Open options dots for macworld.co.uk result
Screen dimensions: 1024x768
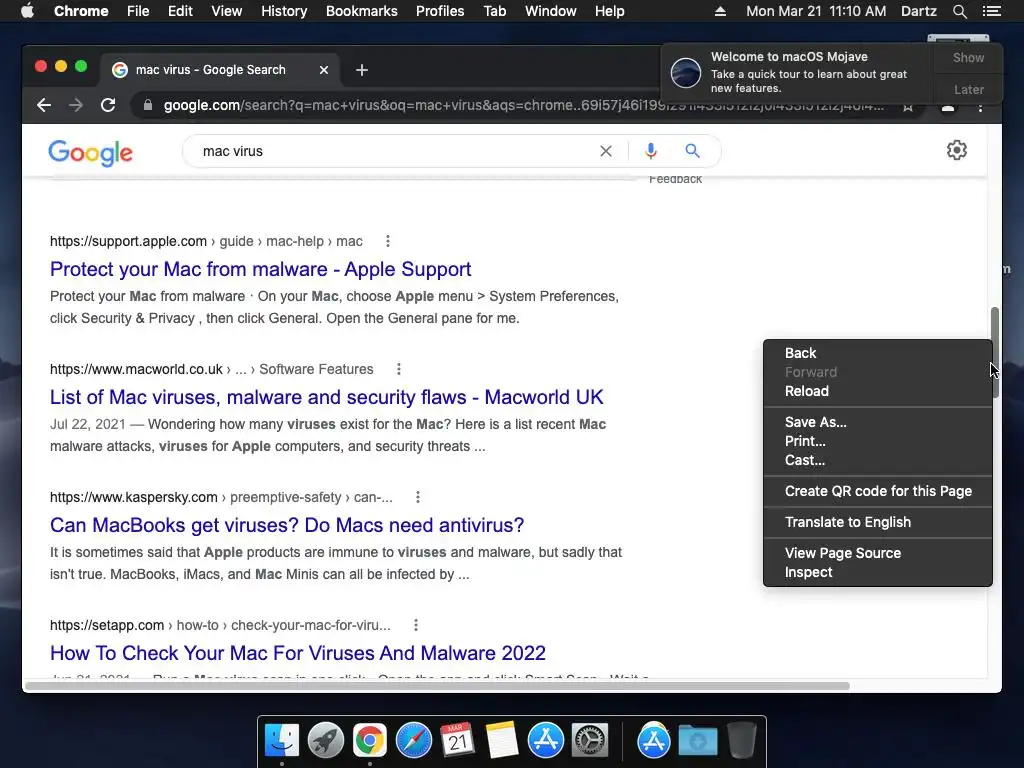(399, 369)
